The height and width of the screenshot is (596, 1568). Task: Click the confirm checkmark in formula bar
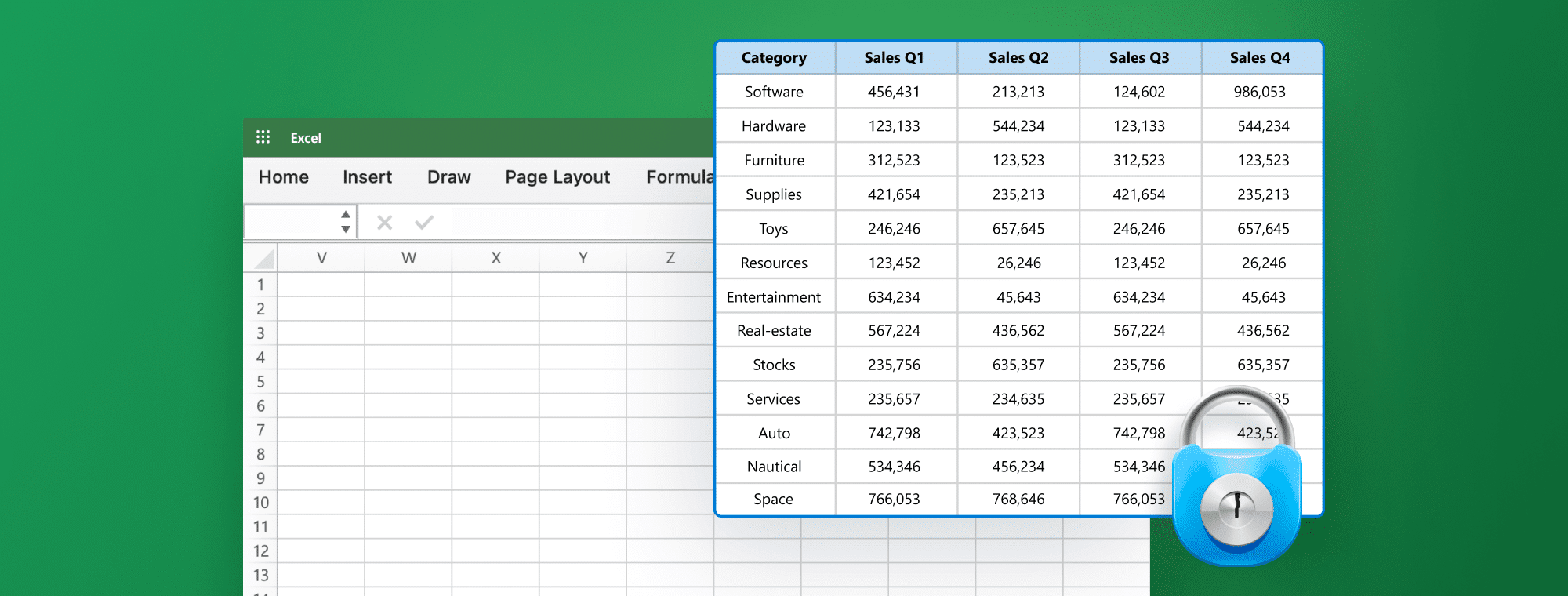tap(424, 223)
